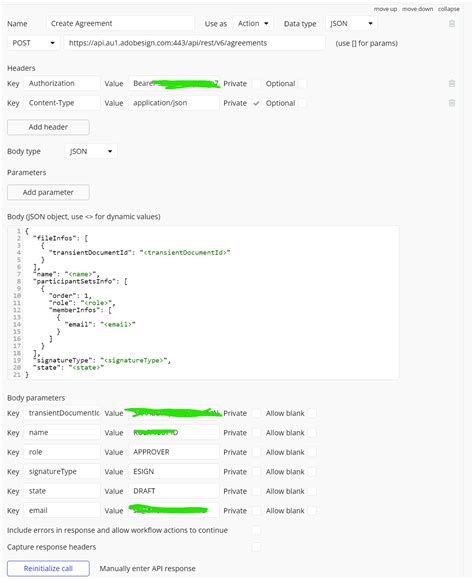Click the role key field
This screenshot has height=580, width=474.
click(x=62, y=452)
